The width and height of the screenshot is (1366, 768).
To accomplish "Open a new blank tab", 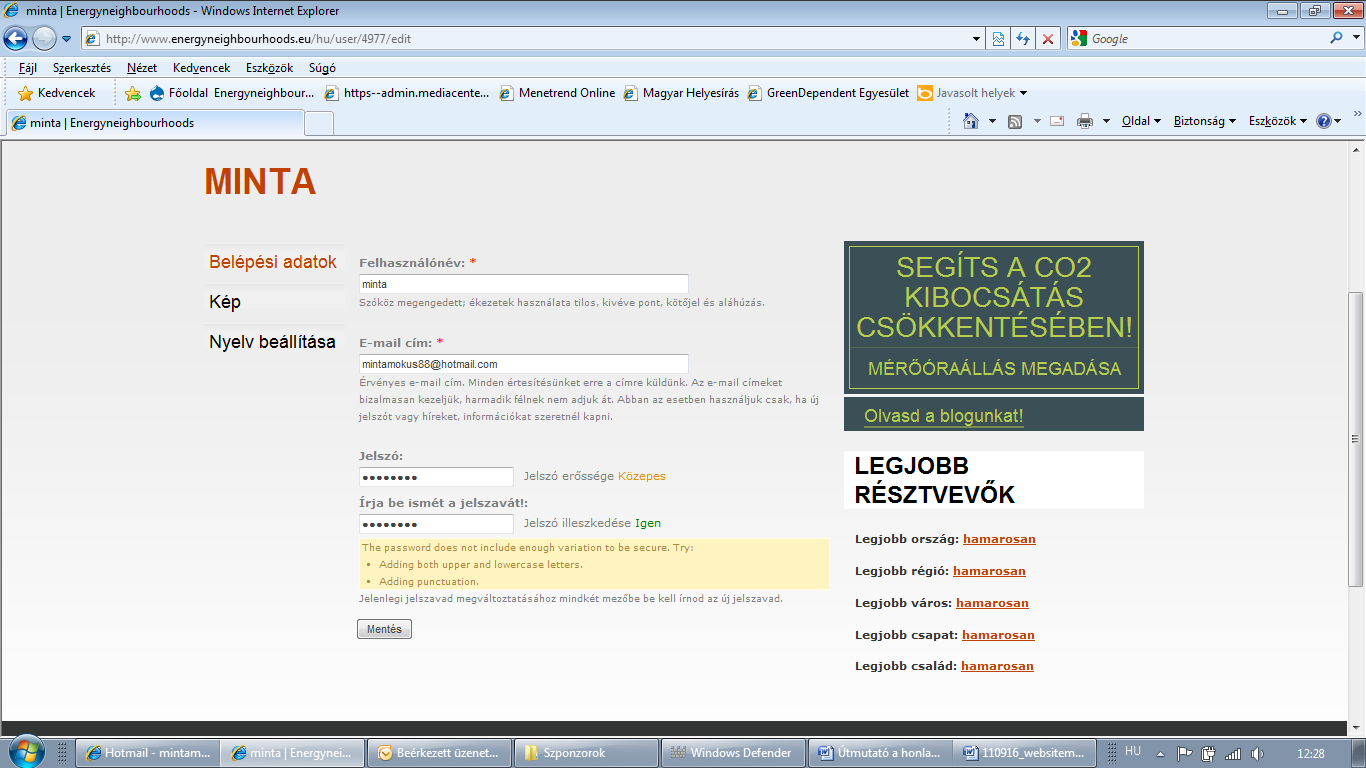I will pos(319,123).
